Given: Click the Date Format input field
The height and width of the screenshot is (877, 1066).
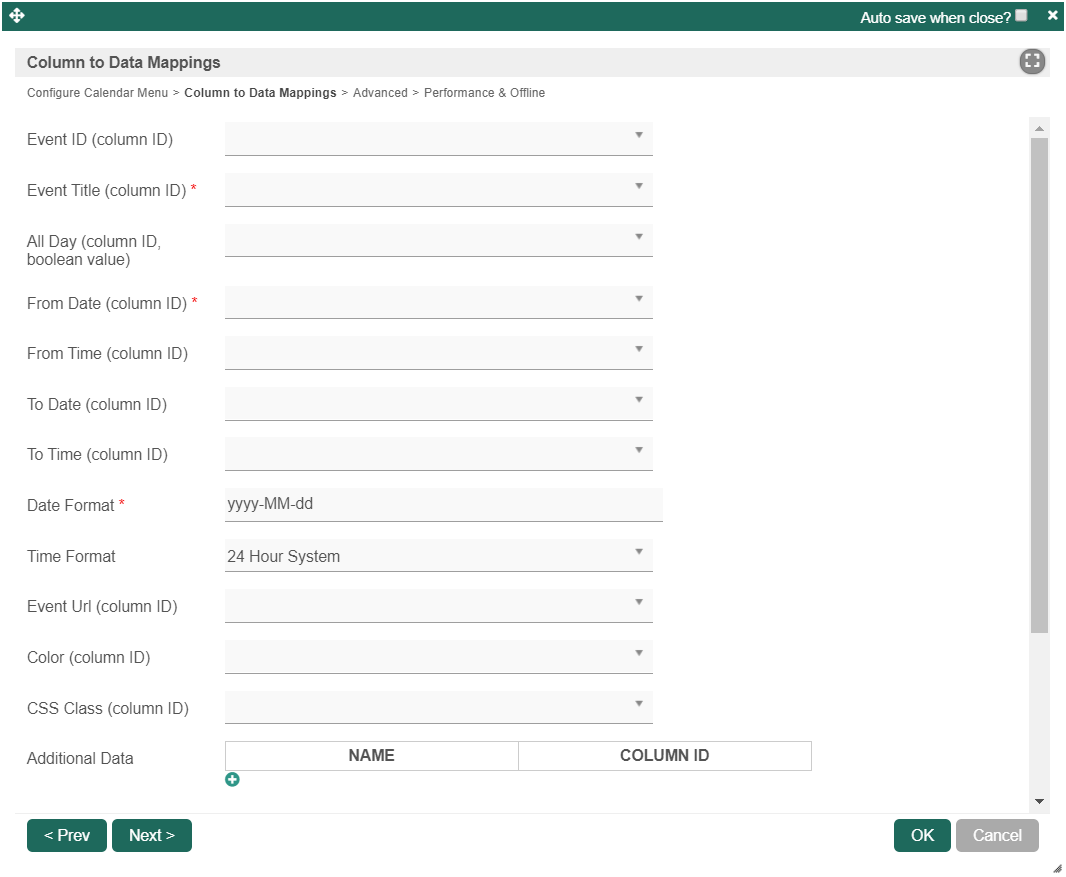Looking at the screenshot, I should 443,505.
